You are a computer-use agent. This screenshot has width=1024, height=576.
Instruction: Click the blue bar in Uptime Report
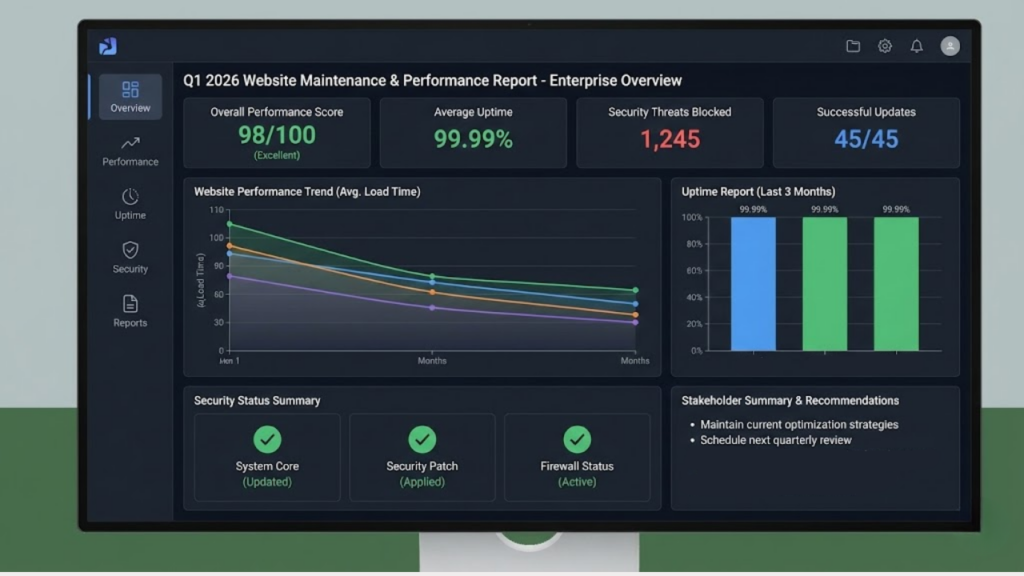coord(753,284)
